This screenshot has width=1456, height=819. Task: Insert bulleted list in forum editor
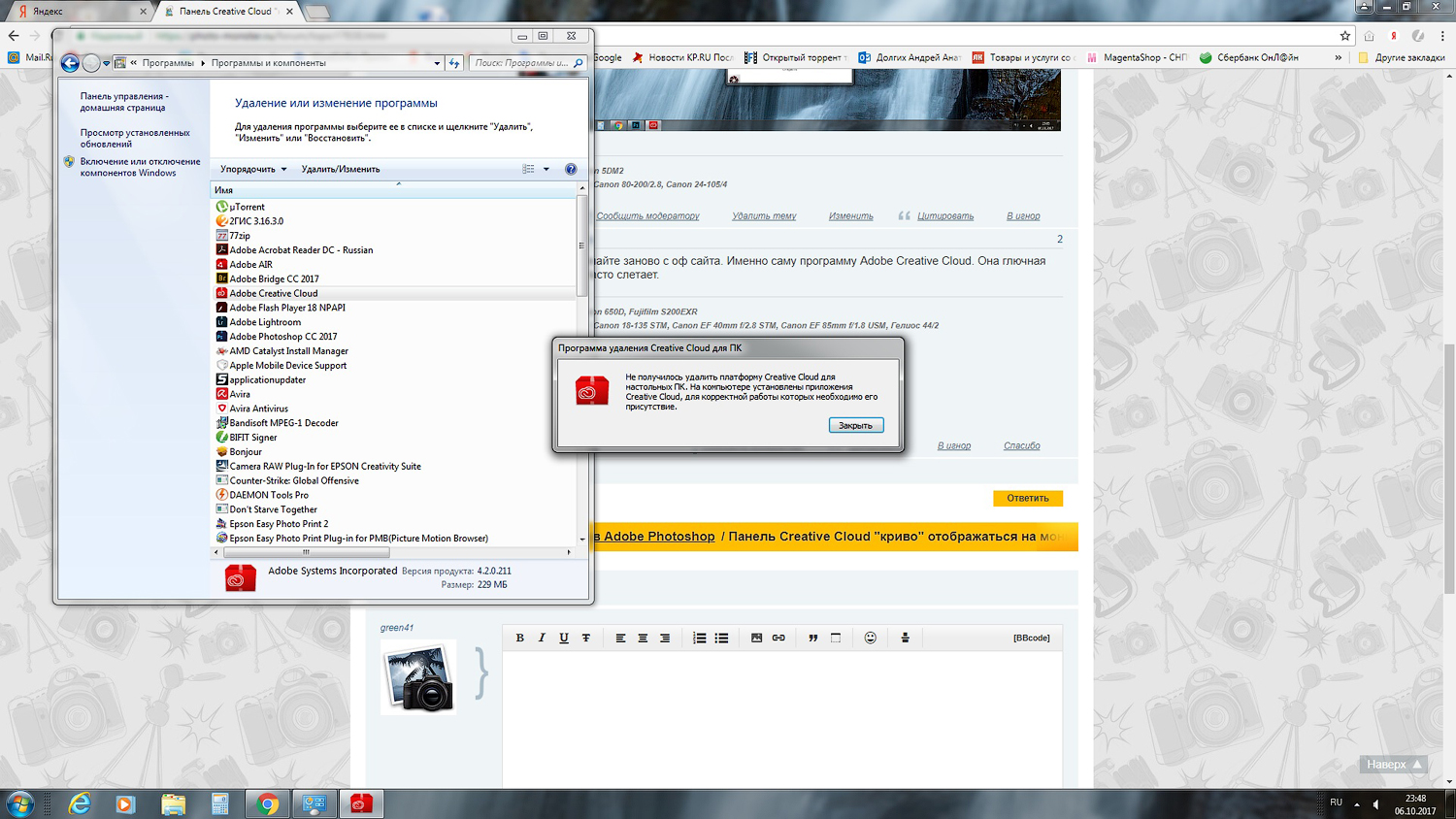tap(721, 638)
